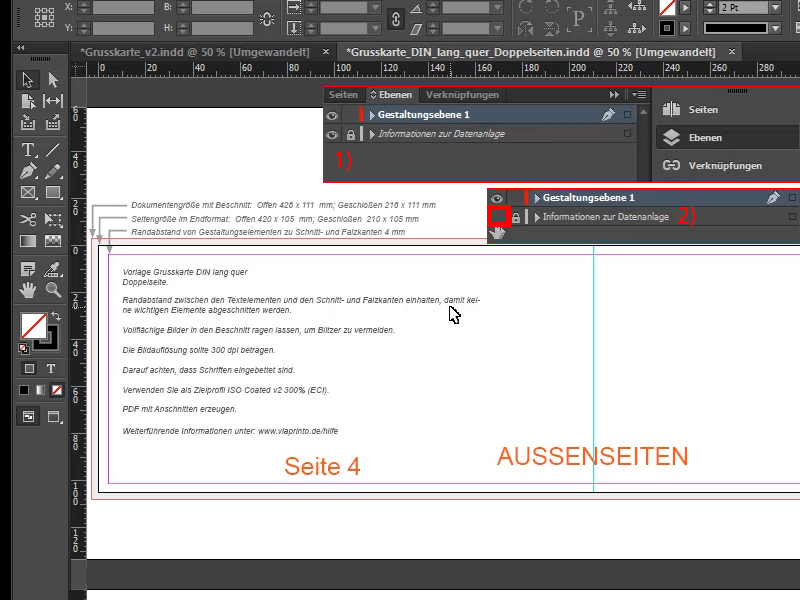
Task: Toggle constrain proportions for width and height
Action: pyautogui.click(x=267, y=19)
